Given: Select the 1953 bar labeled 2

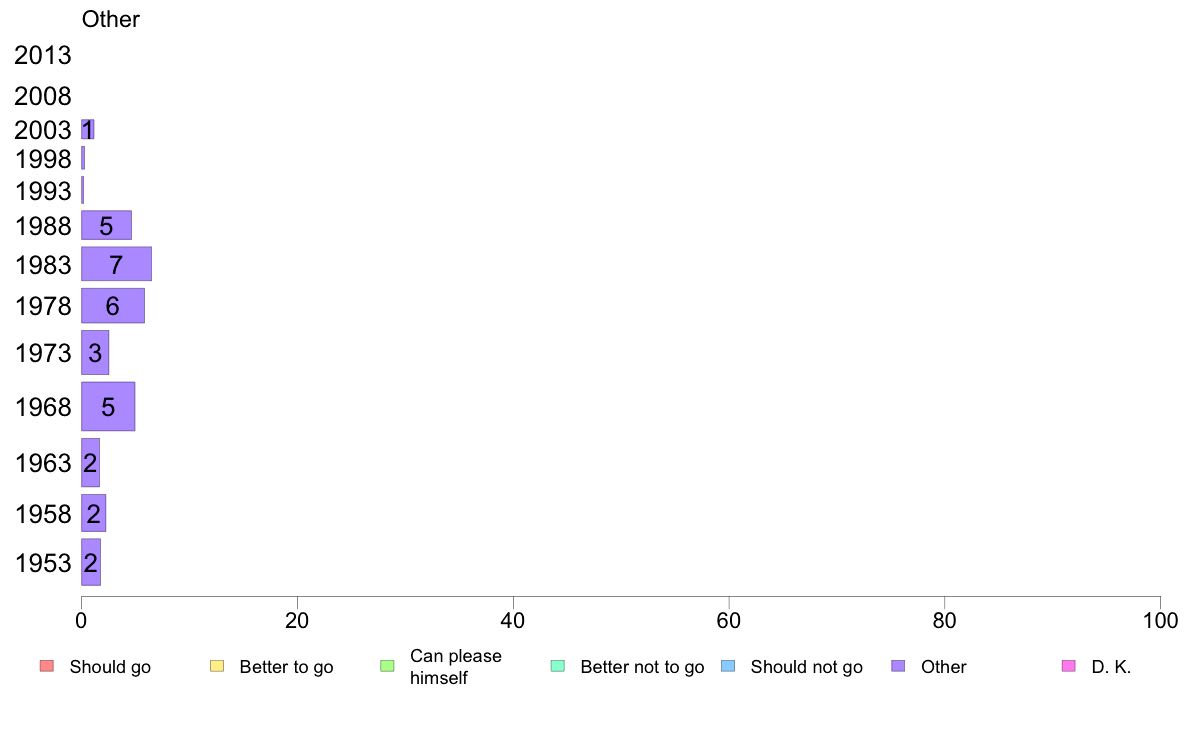Looking at the screenshot, I should [x=91, y=562].
